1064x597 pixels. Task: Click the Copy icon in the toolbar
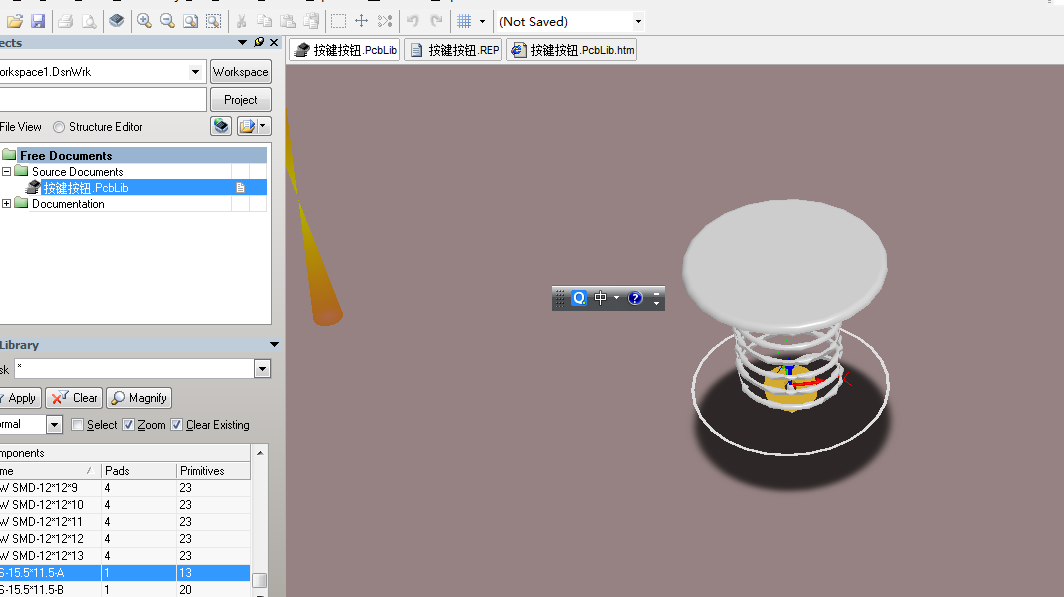pos(264,22)
